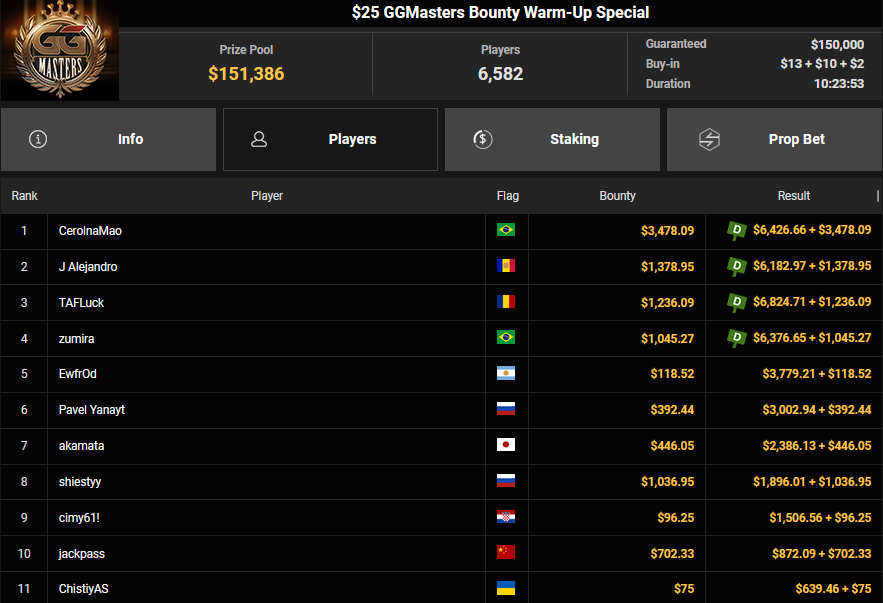Click the Staking dollar coin icon
Image resolution: width=883 pixels, height=603 pixels.
[x=482, y=140]
